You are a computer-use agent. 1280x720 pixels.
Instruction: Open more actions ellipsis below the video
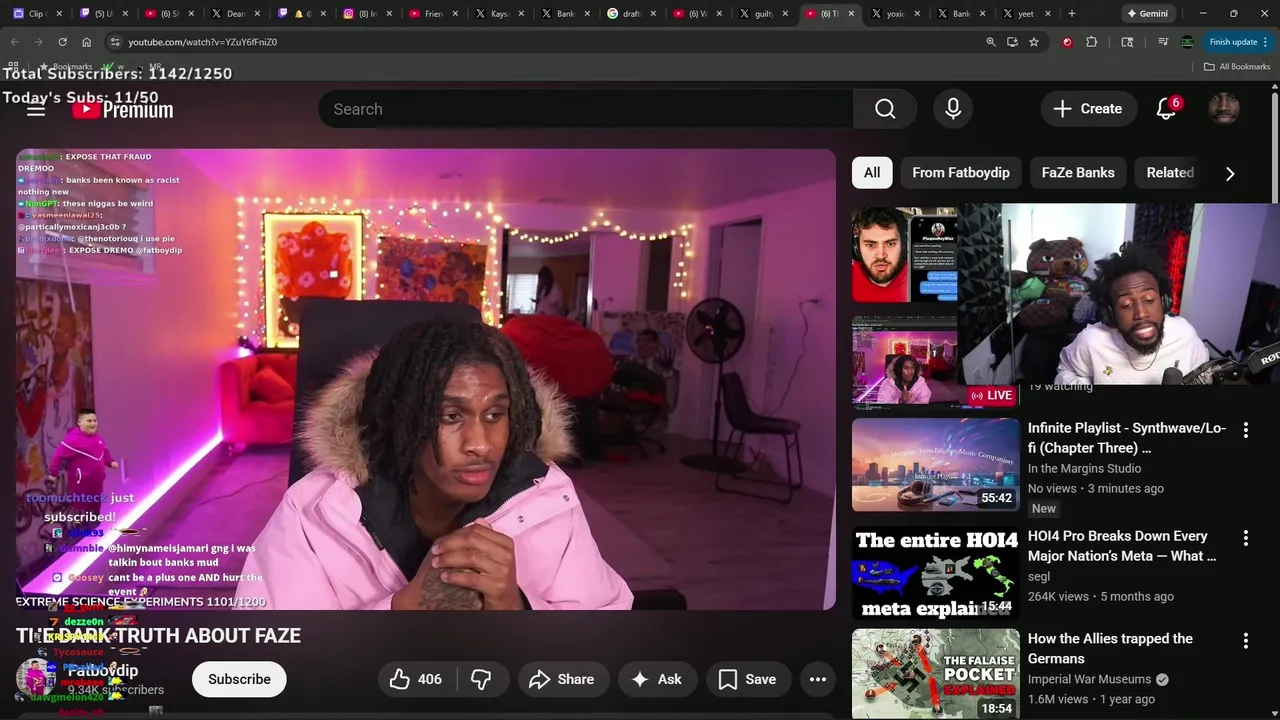pyautogui.click(x=818, y=679)
